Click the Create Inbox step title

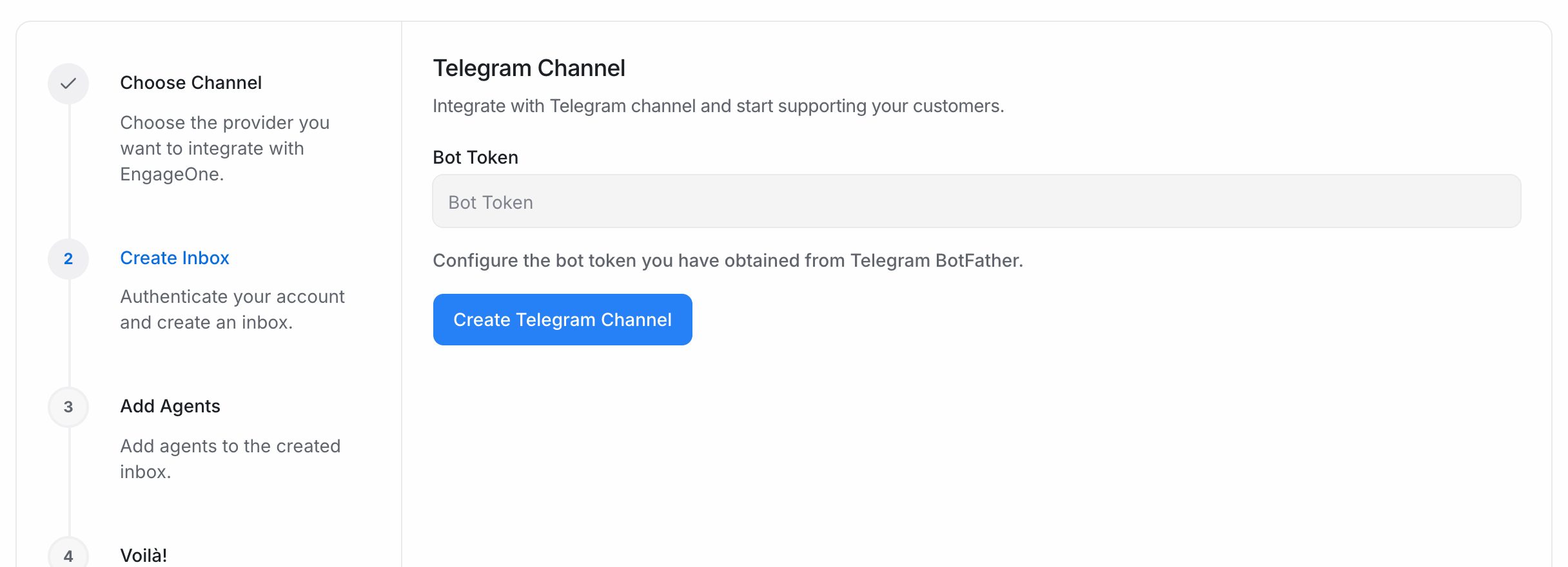[x=175, y=258]
